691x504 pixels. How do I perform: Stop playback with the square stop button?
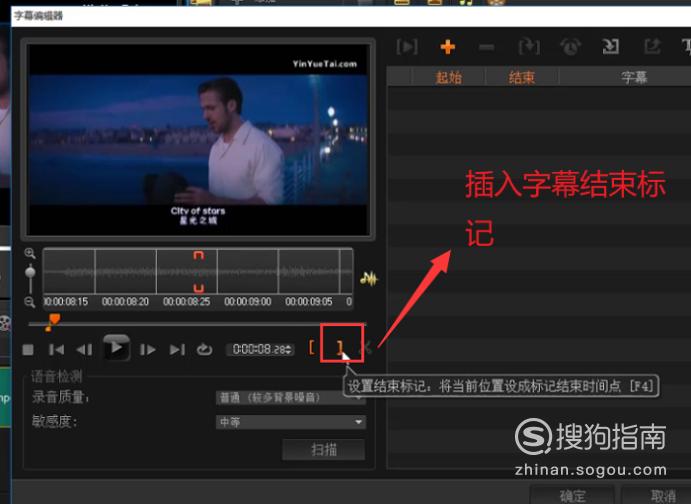(x=28, y=350)
